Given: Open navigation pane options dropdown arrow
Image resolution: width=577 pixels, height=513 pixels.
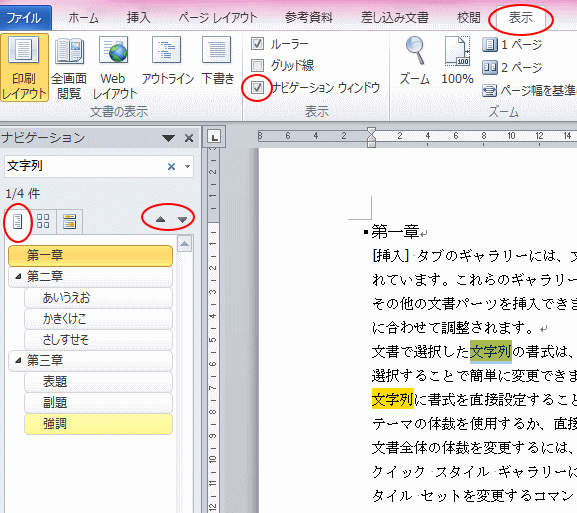Looking at the screenshot, I should (x=168, y=138).
